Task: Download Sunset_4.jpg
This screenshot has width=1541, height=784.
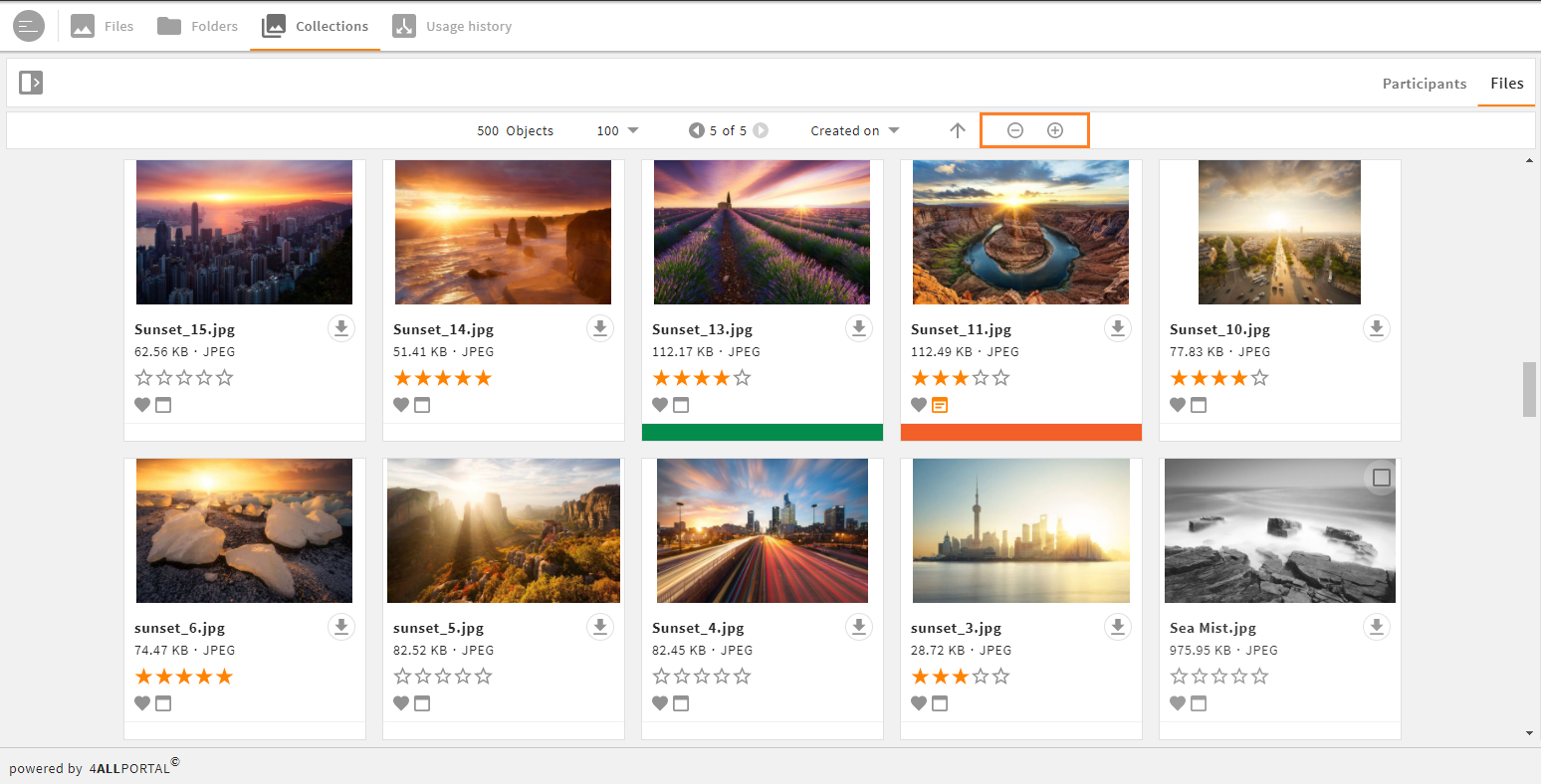Action: pyautogui.click(x=859, y=627)
